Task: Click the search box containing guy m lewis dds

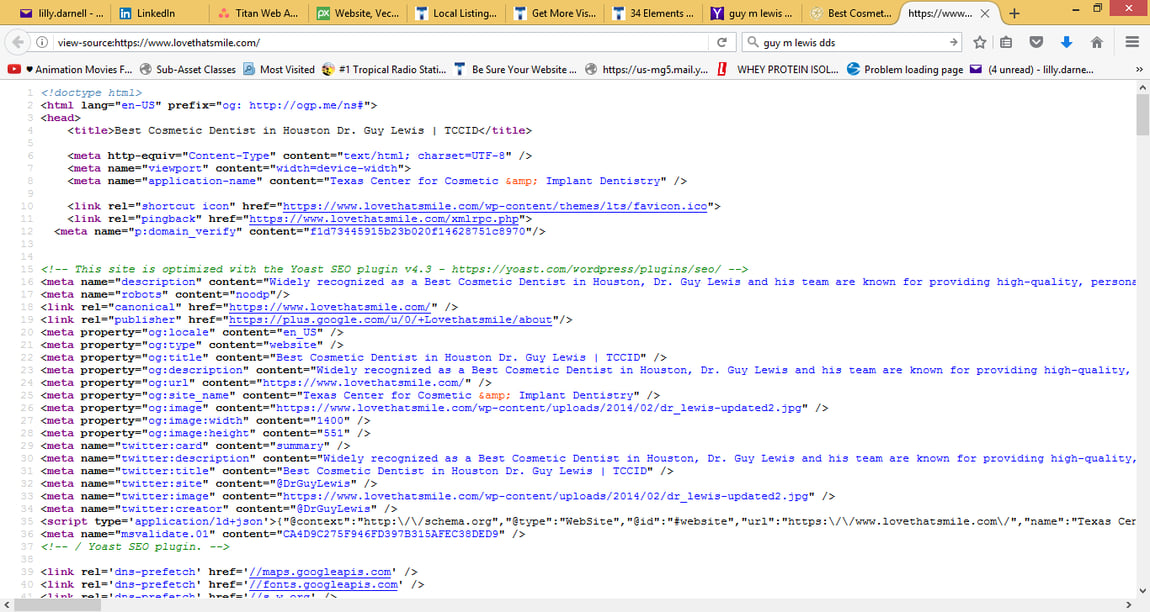Action: click(x=853, y=43)
